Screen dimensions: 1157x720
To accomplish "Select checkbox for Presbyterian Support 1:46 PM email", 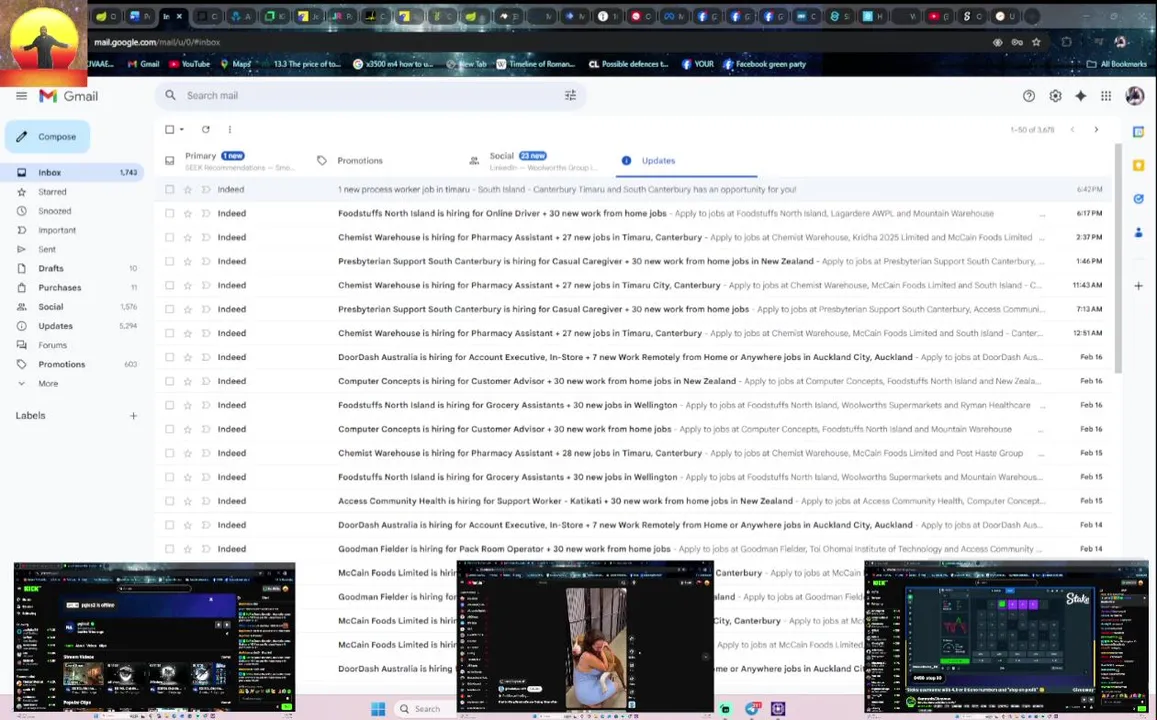I will [170, 261].
